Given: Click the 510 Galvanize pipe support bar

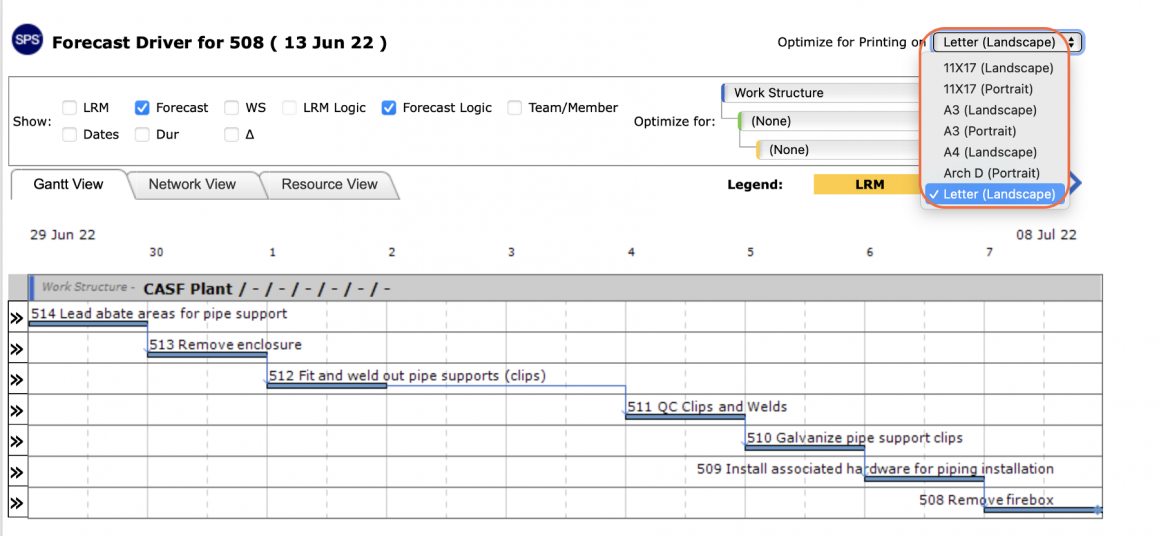Looking at the screenshot, I should coord(804,448).
